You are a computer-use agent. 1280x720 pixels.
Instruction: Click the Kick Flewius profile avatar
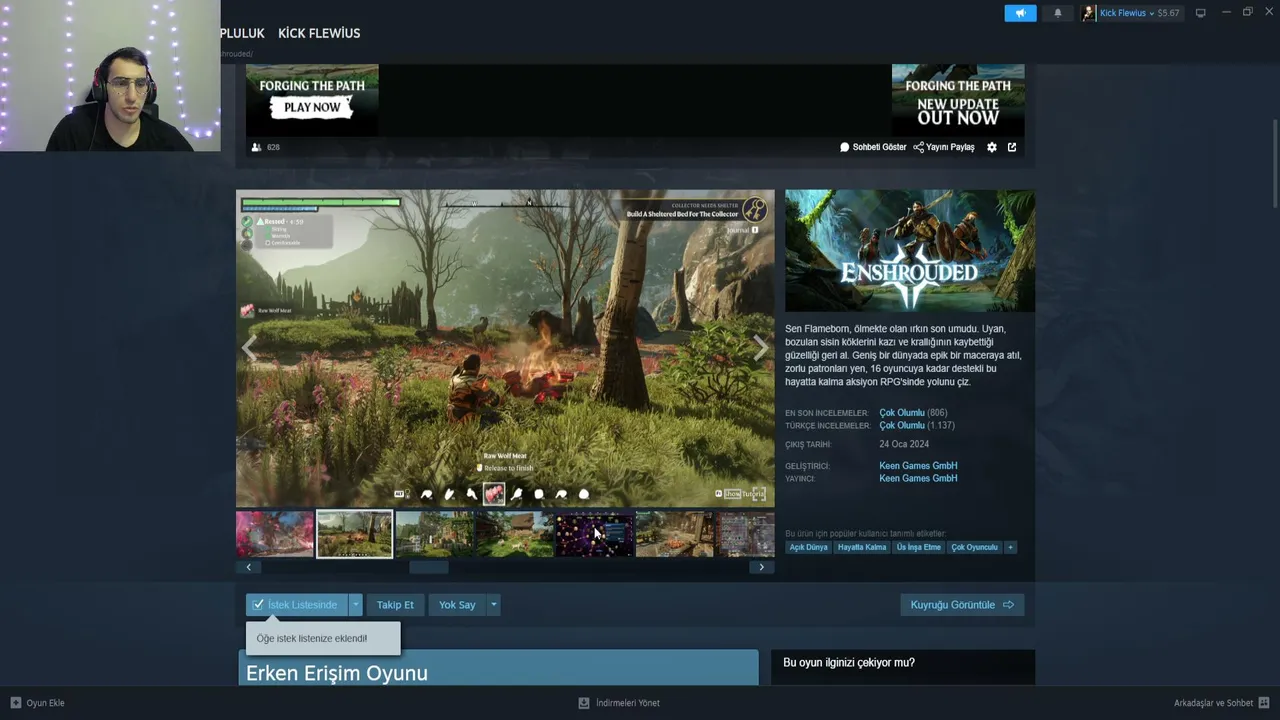1089,13
